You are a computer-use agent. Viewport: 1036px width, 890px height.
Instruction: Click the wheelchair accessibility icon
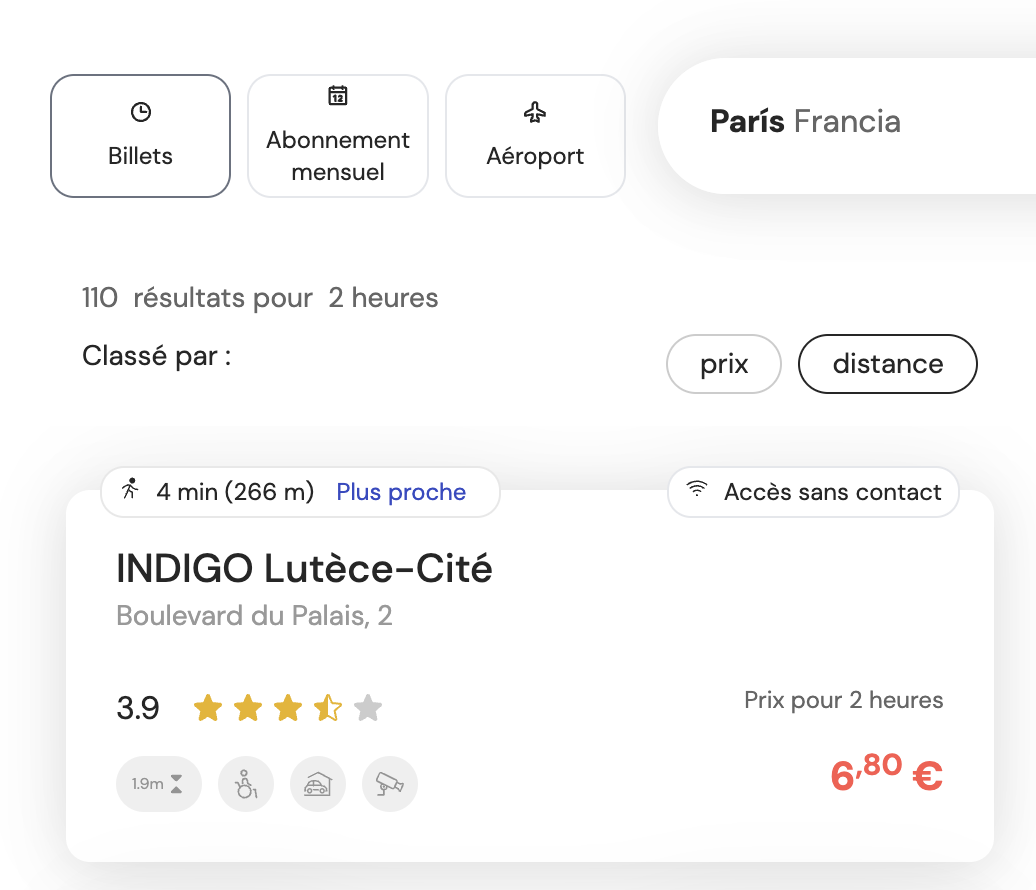click(x=245, y=784)
